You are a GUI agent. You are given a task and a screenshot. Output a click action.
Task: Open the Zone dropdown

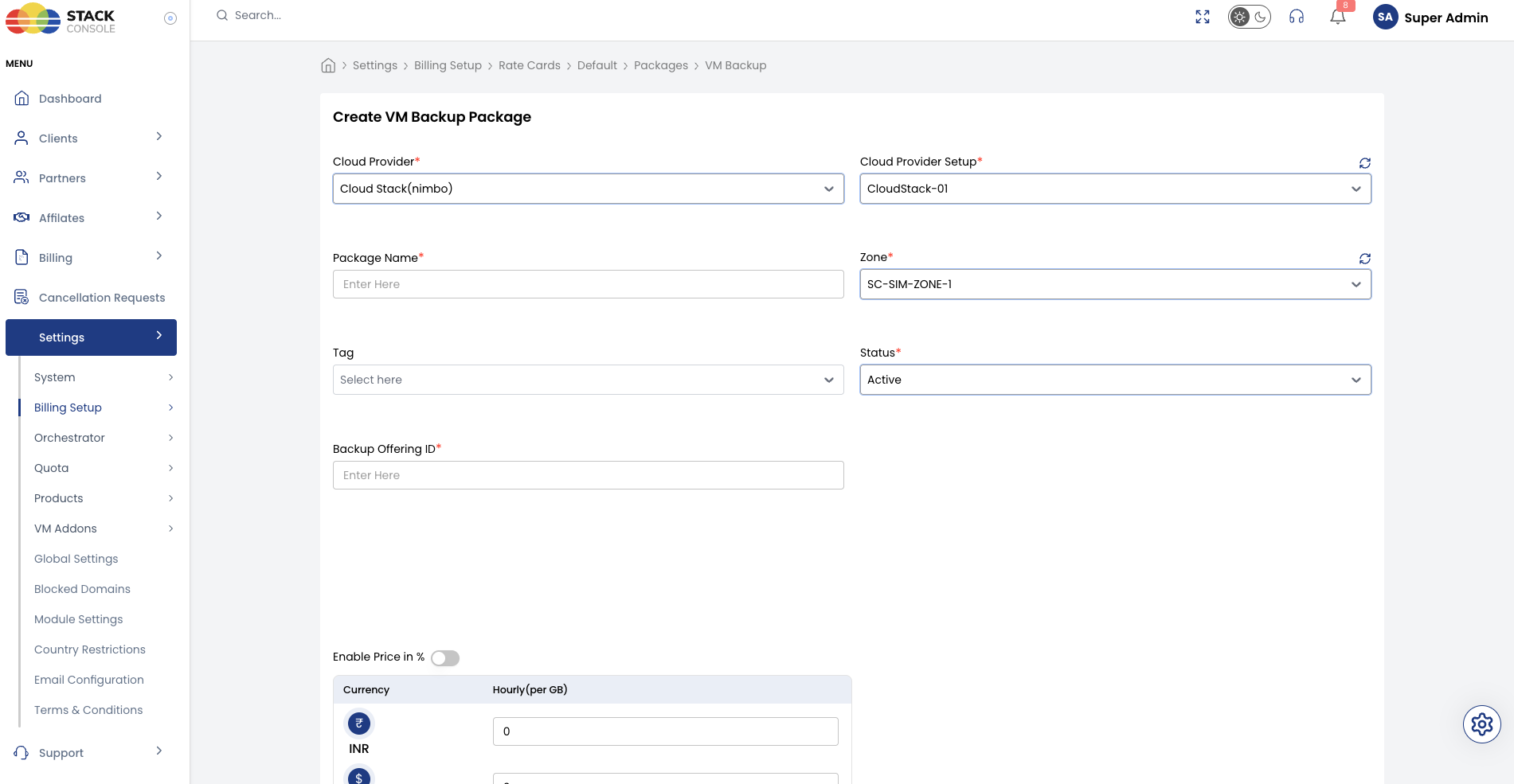tap(1116, 284)
